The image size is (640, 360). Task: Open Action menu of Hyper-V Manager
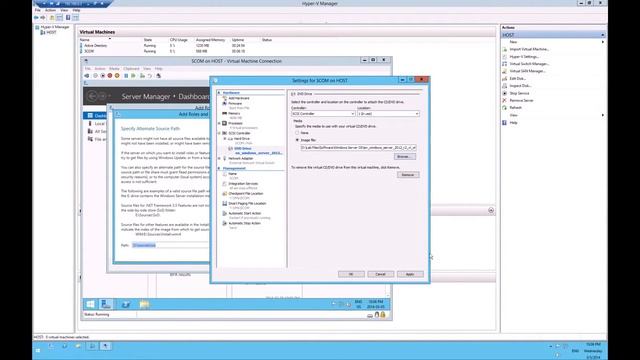tap(50, 10)
